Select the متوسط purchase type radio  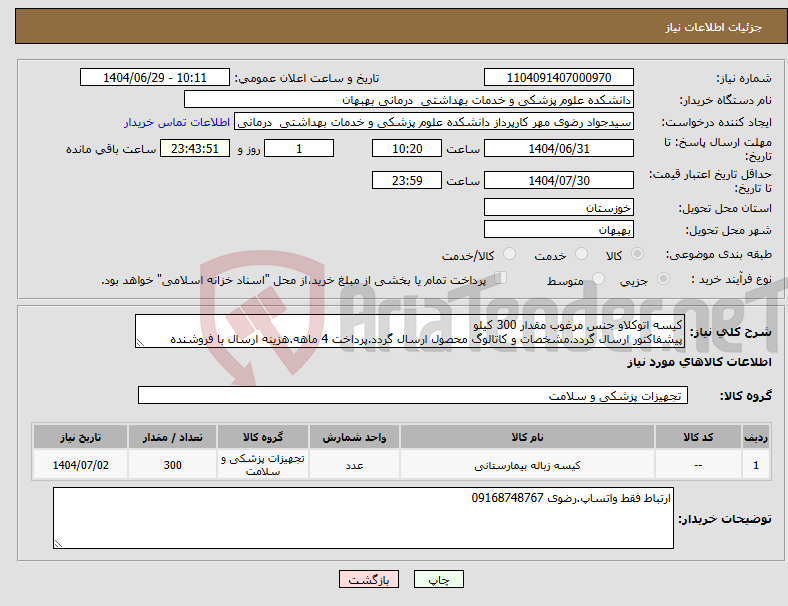(598, 278)
